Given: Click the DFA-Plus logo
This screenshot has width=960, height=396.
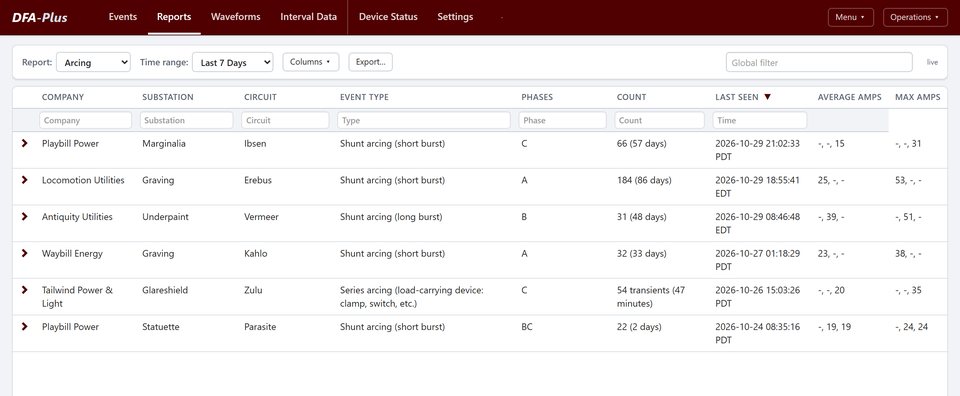Looking at the screenshot, I should (x=40, y=17).
